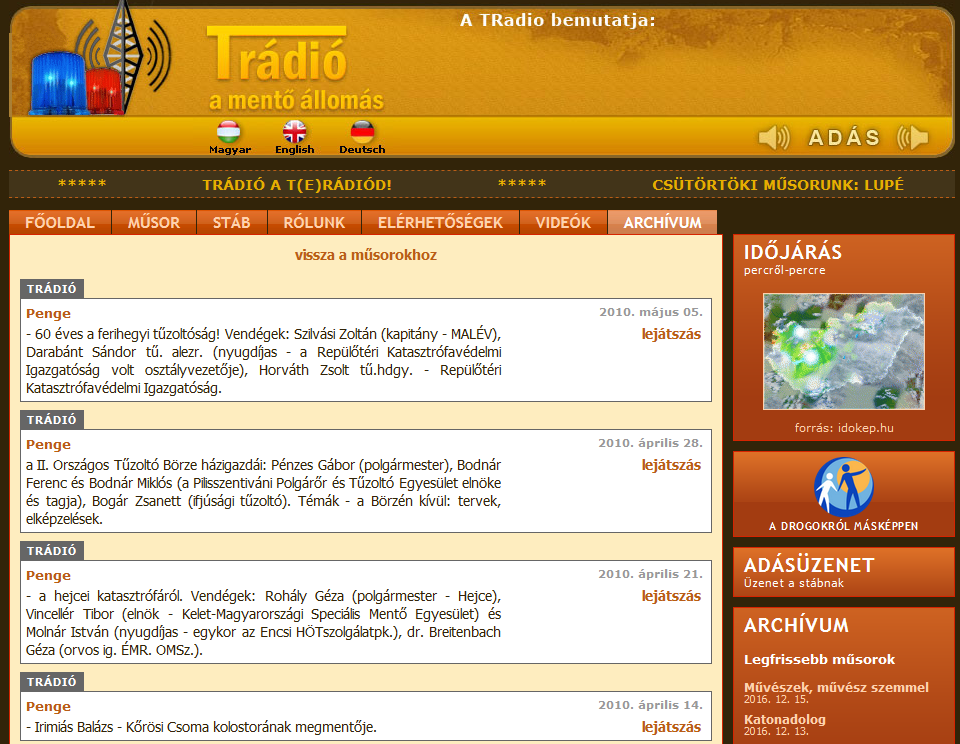Open the A drogokról másképpen icon
960x744 pixels.
click(844, 487)
